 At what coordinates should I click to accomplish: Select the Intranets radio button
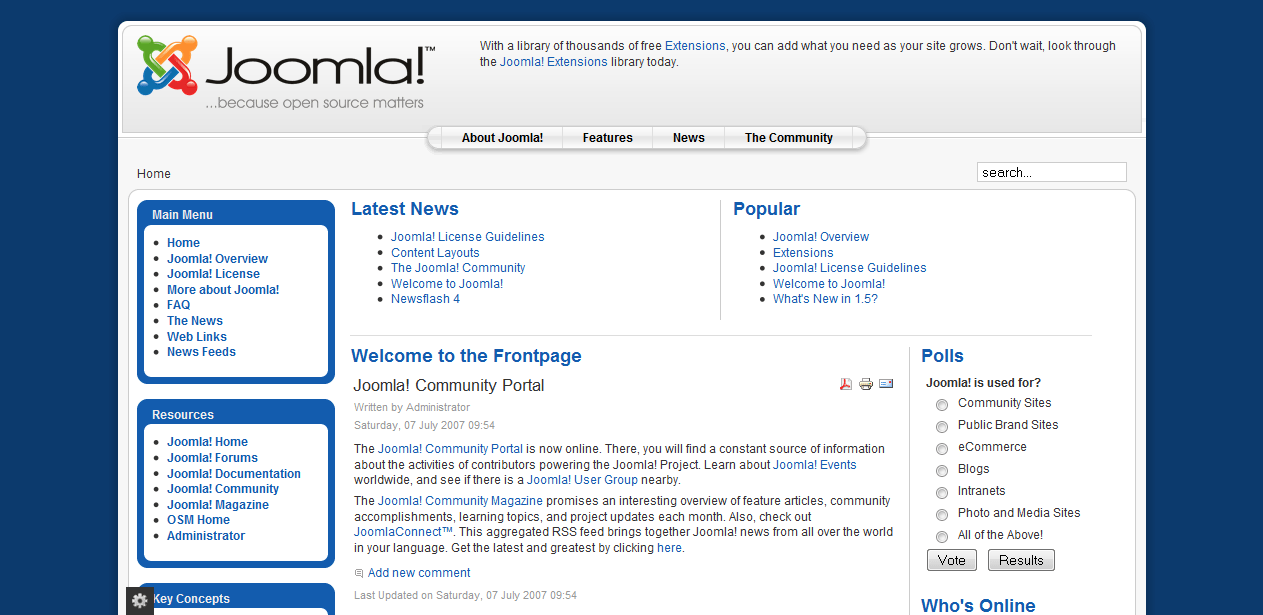942,493
